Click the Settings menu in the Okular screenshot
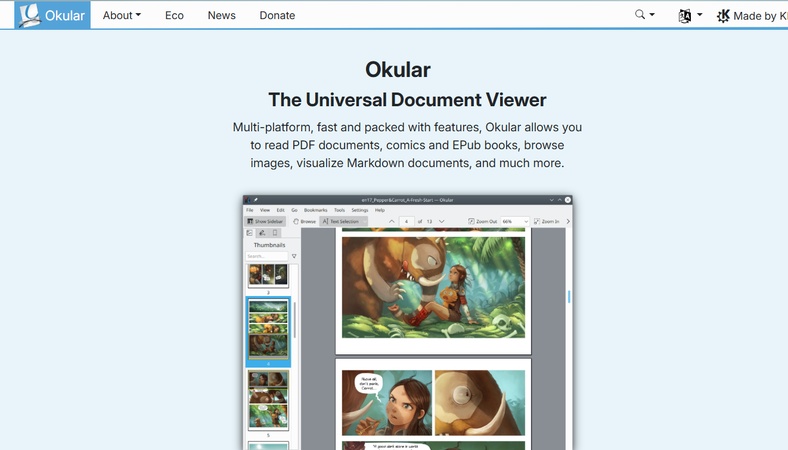The width and height of the screenshot is (788, 450). click(360, 210)
